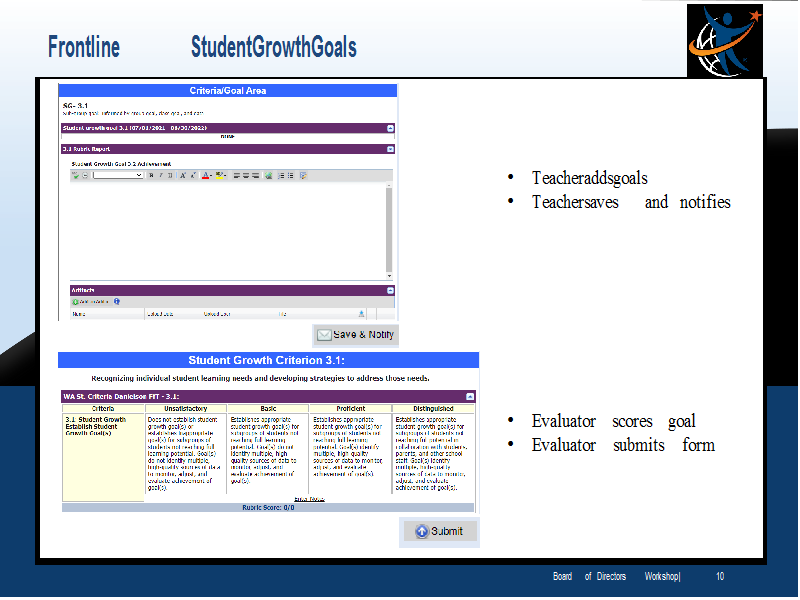The image size is (800, 600).
Task: Align text right in the editor
Action: 256,176
